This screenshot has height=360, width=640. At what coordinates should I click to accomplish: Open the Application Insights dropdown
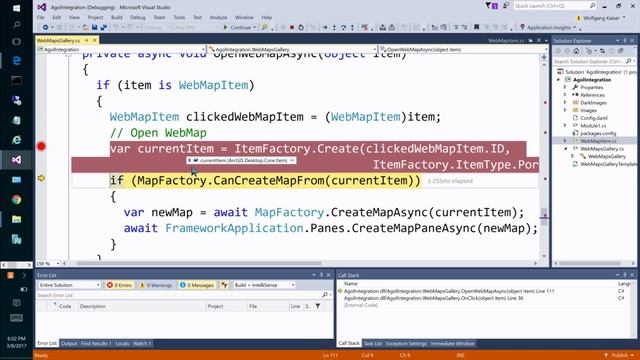549,27
